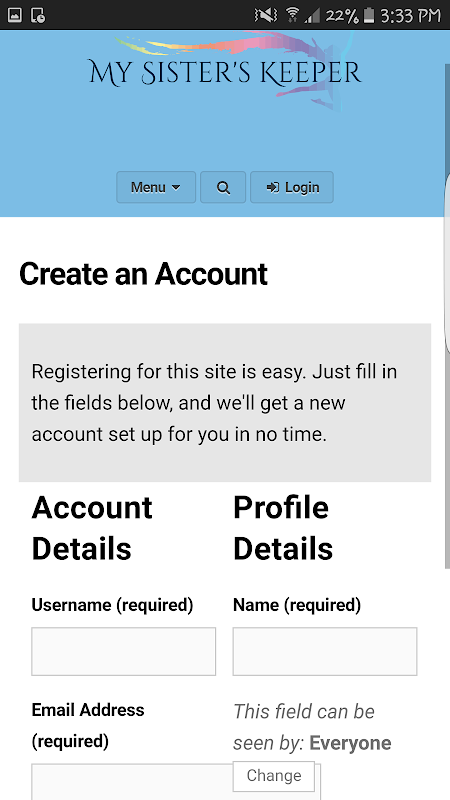The height and width of the screenshot is (800, 450).
Task: Focus the Name input field
Action: pos(325,652)
